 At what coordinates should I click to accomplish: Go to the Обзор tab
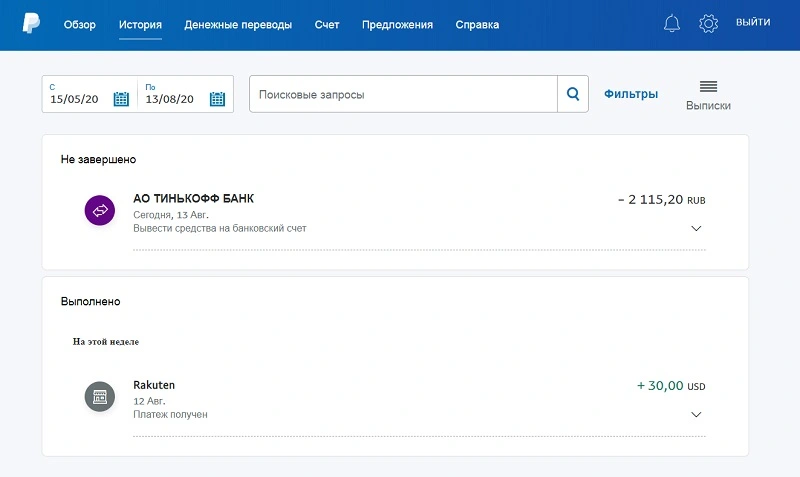pyautogui.click(x=80, y=24)
